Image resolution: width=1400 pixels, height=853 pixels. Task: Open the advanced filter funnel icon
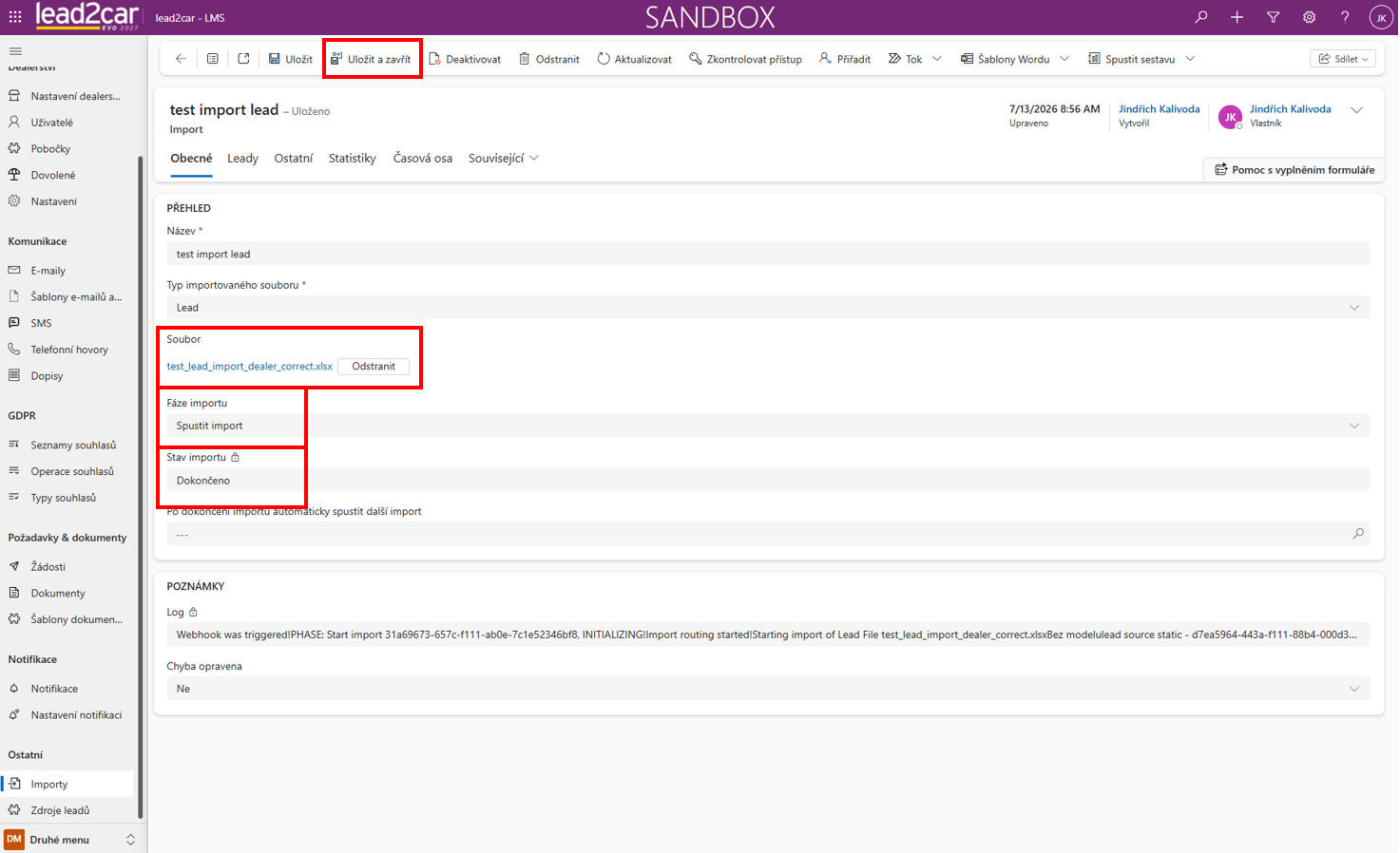(1273, 17)
